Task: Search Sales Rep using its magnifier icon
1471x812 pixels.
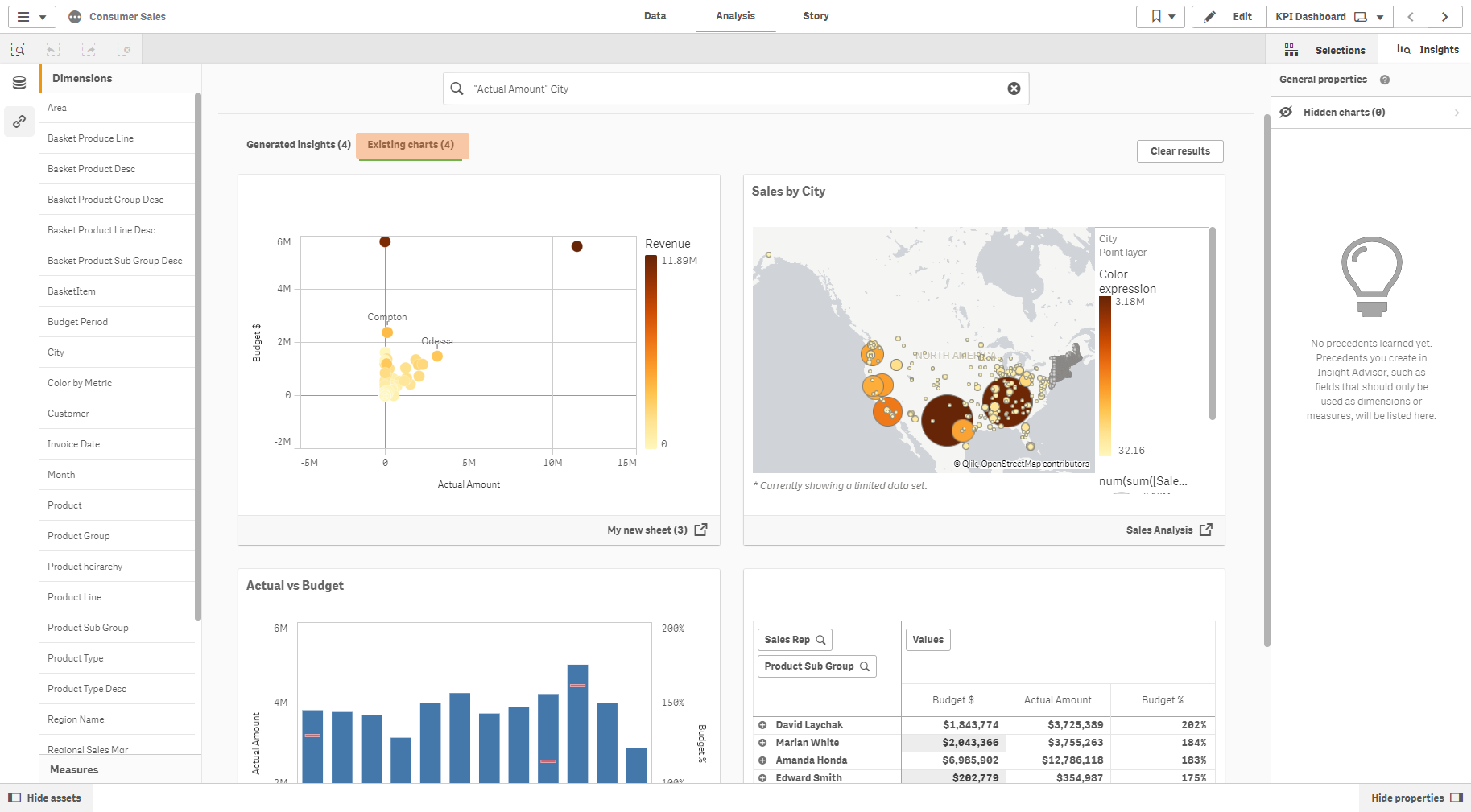Action: tap(821, 639)
